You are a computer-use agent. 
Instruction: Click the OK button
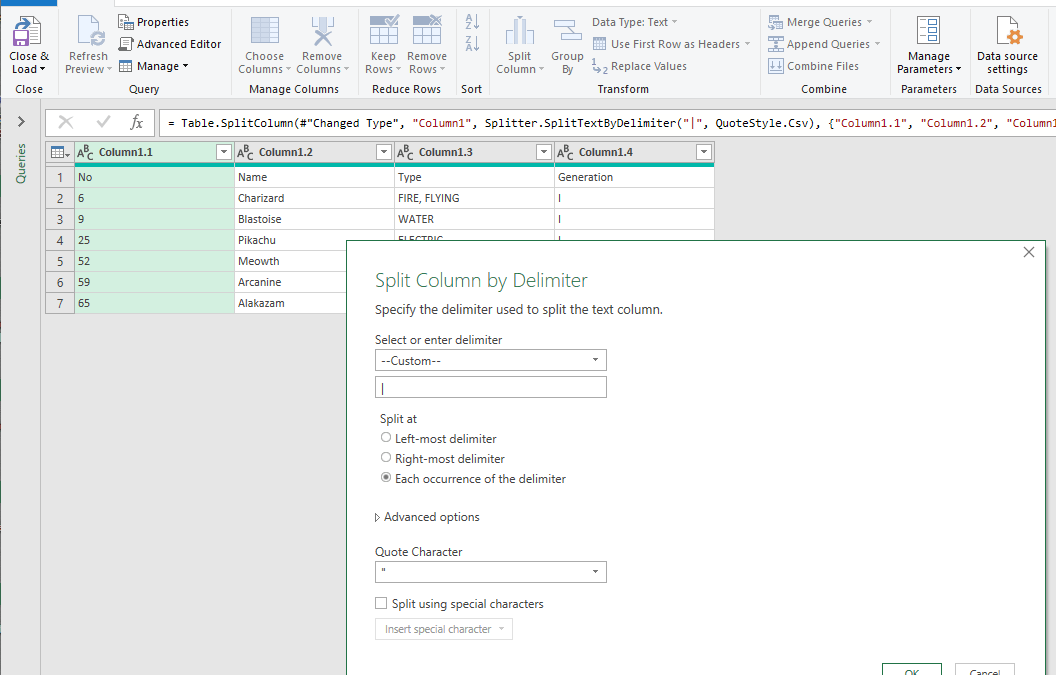[911, 670]
